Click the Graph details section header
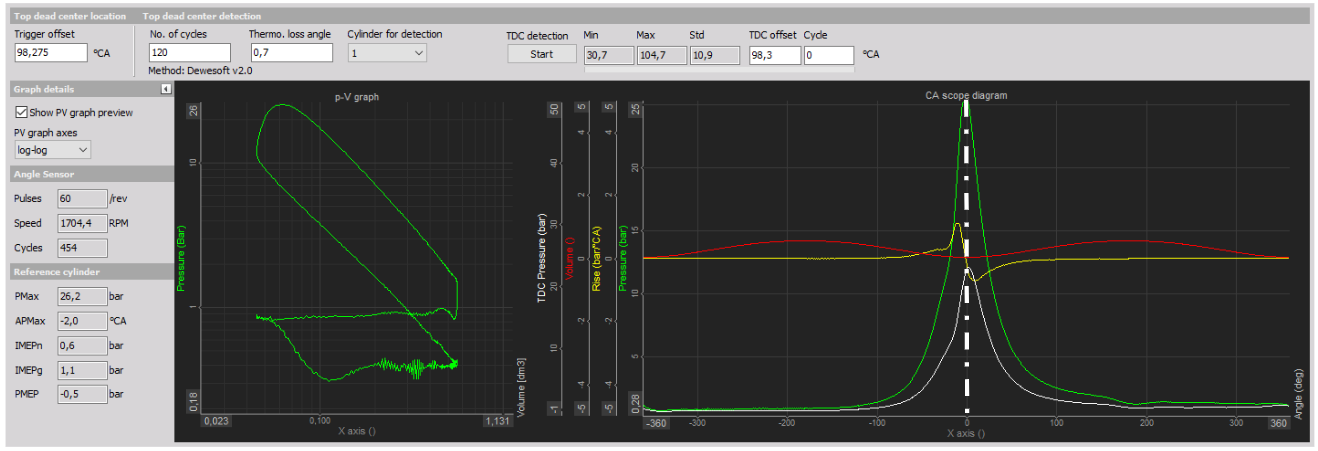This screenshot has height=451, width=1318. 90,89
